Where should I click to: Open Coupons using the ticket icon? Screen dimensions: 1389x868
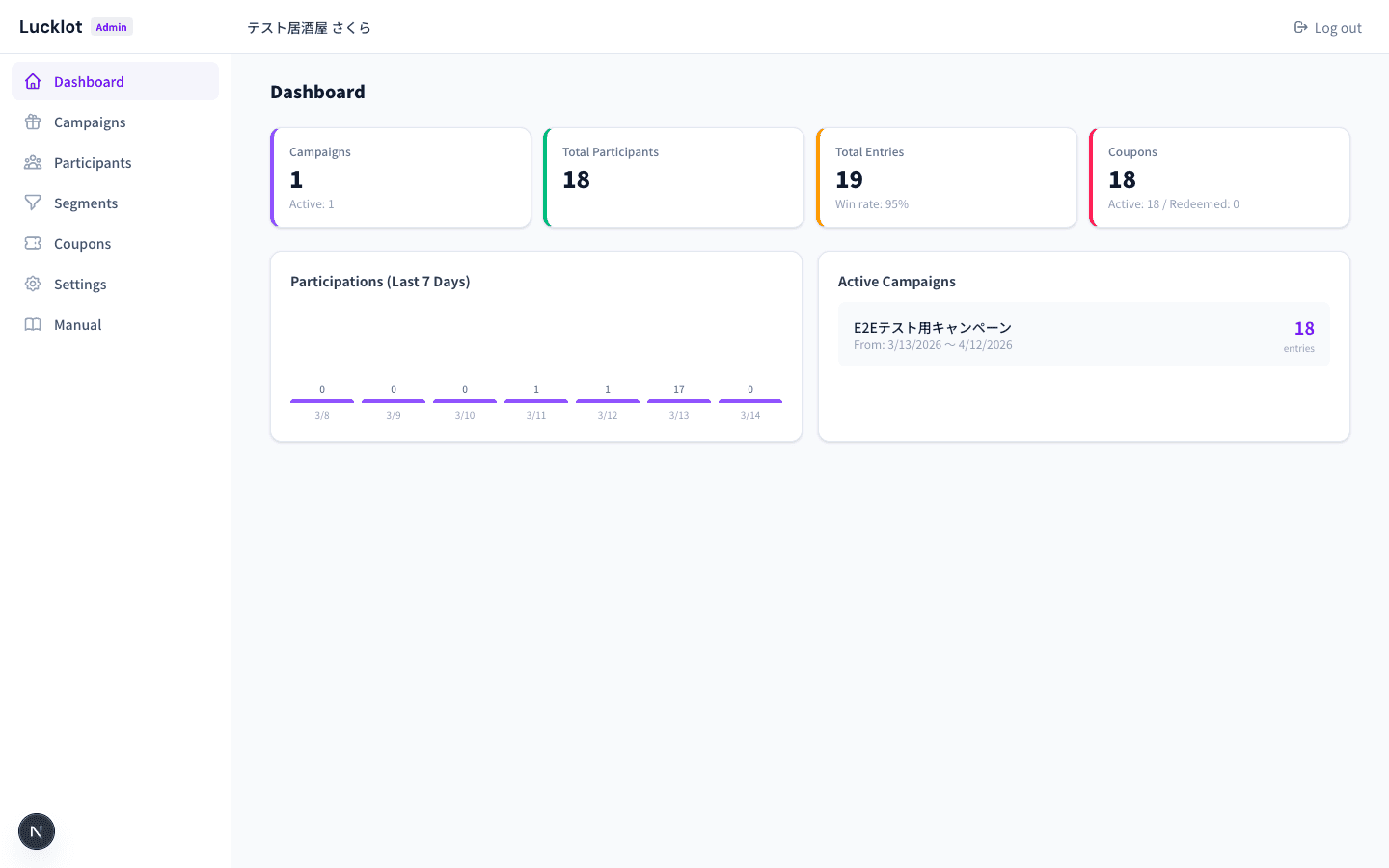[x=33, y=243]
